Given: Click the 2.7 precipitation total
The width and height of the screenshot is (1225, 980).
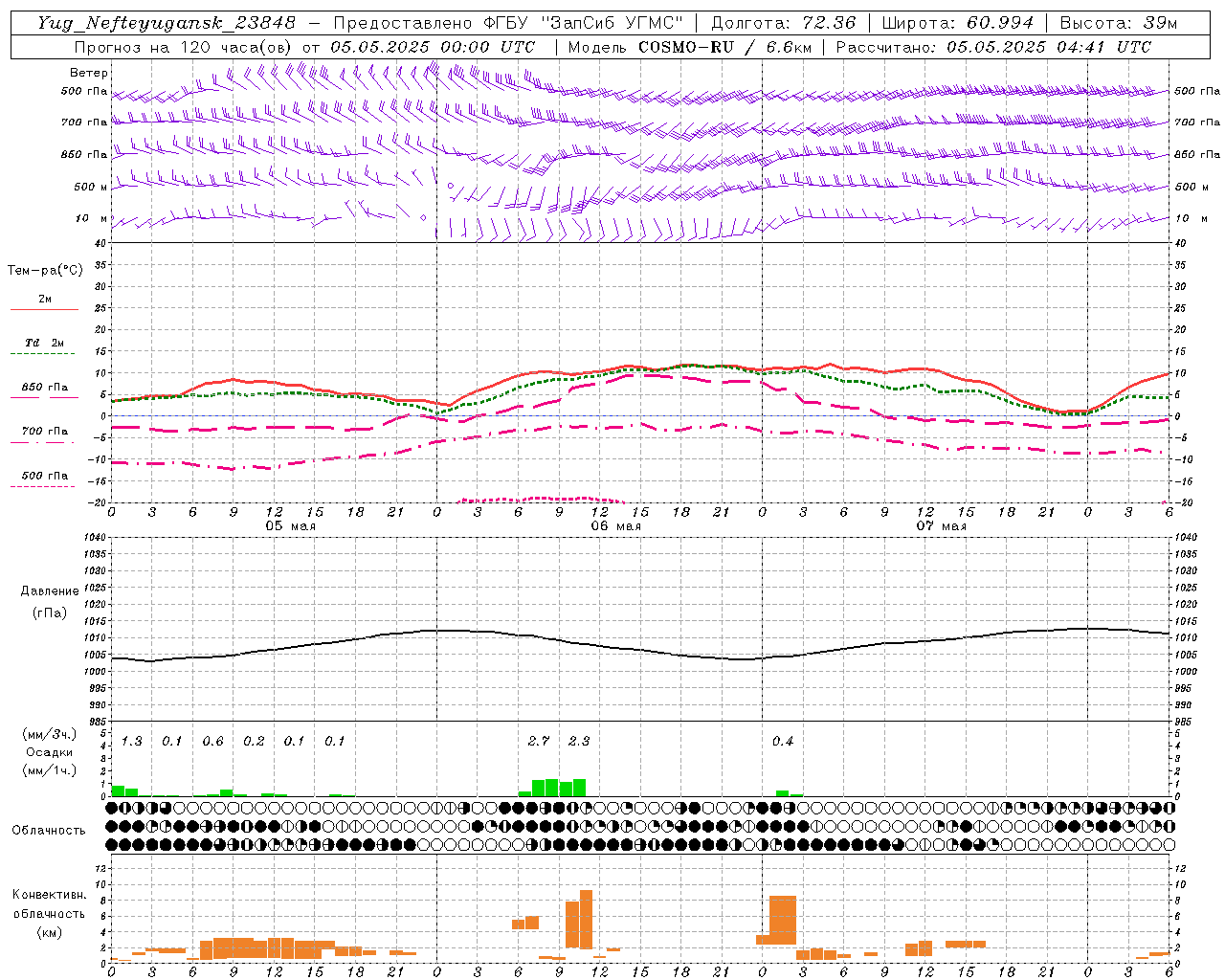Looking at the screenshot, I should point(538,741).
